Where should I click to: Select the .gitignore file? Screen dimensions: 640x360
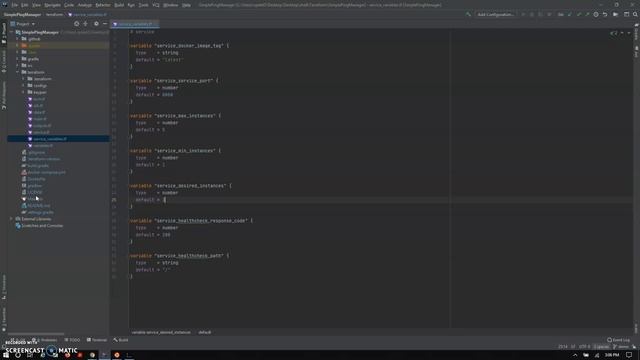(x=36, y=153)
